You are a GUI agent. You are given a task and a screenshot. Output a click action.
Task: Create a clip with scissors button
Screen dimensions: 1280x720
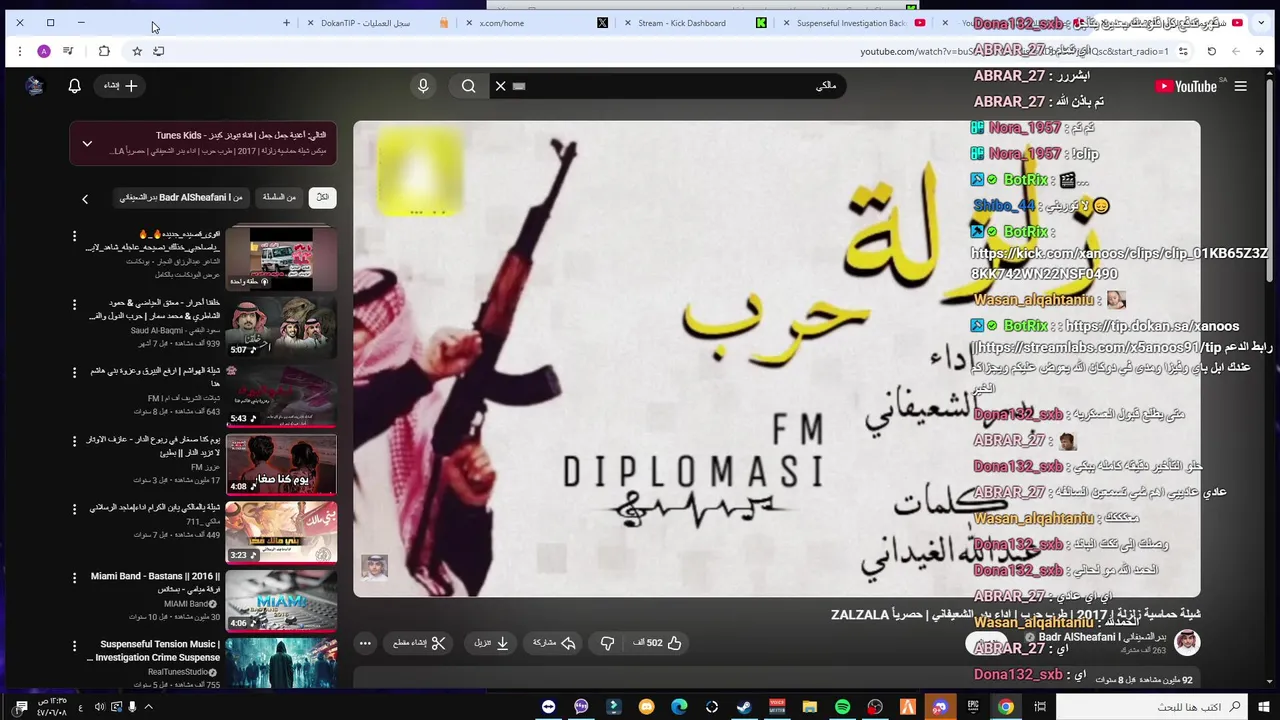pos(419,643)
